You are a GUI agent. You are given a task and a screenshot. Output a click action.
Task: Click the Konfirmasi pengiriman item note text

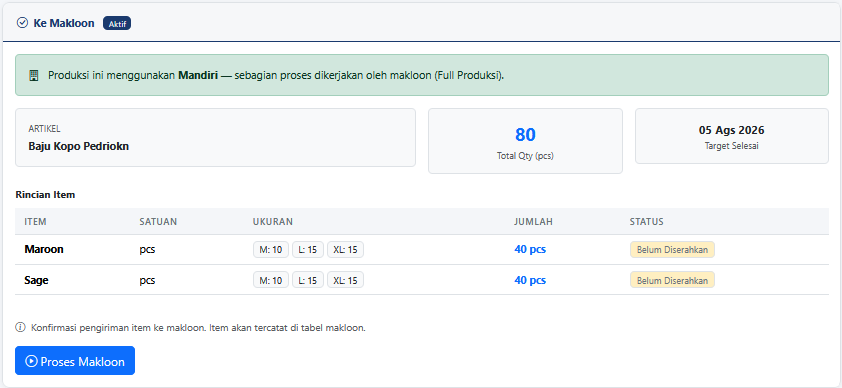point(199,328)
